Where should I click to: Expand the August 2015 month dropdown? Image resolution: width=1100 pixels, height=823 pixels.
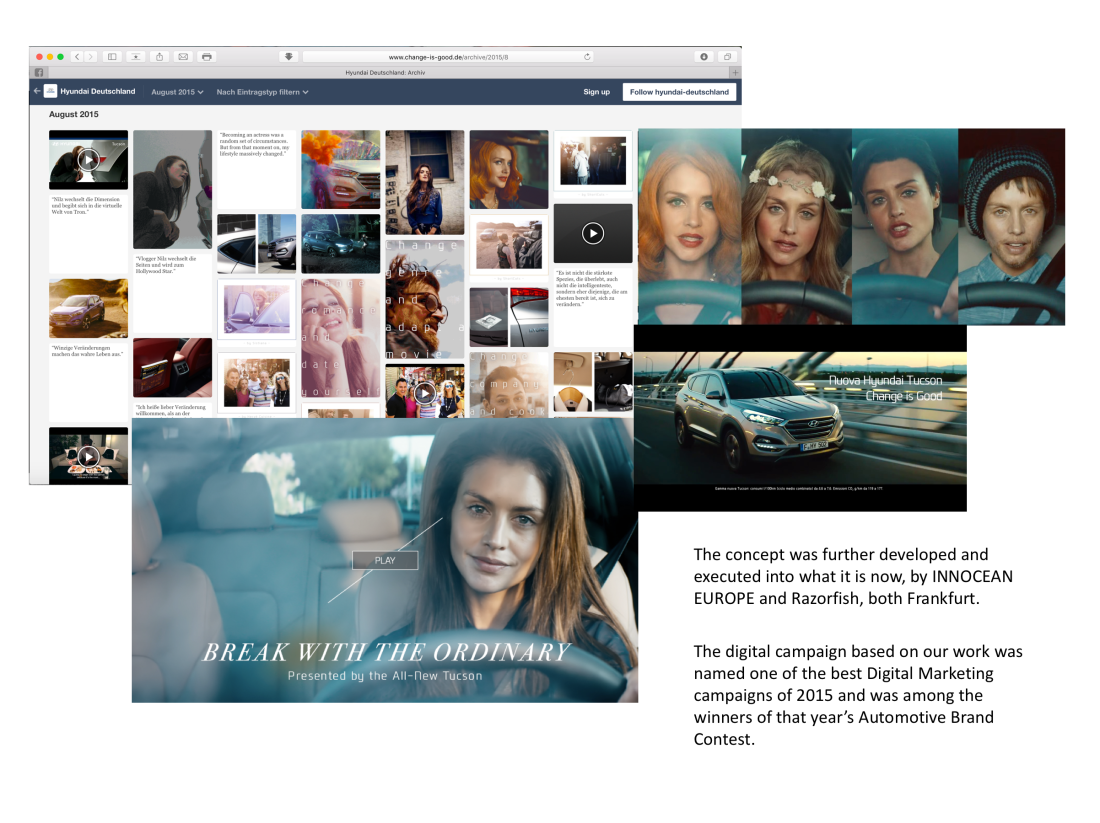tap(177, 92)
